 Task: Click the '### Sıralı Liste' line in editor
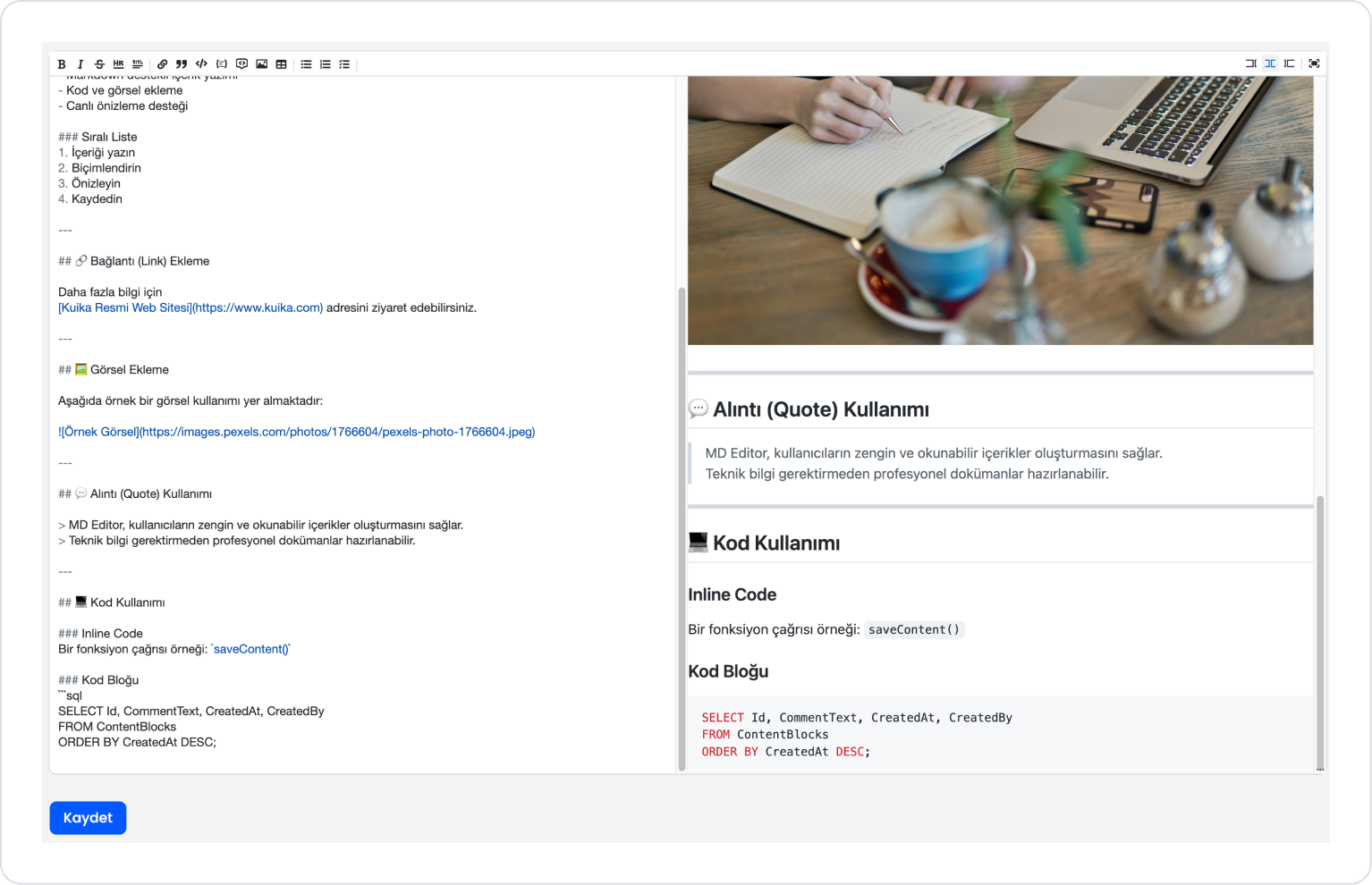[x=97, y=137]
